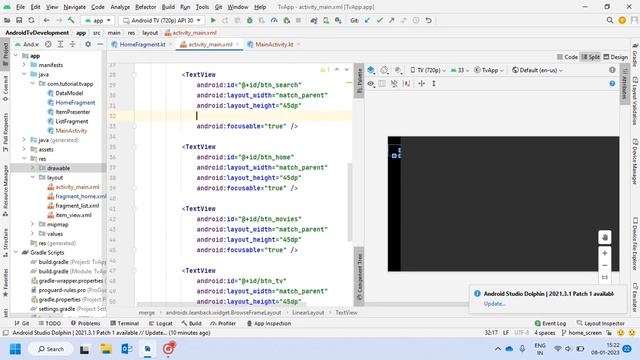Click the Update... link in notification
The image size is (640, 360).
point(495,304)
